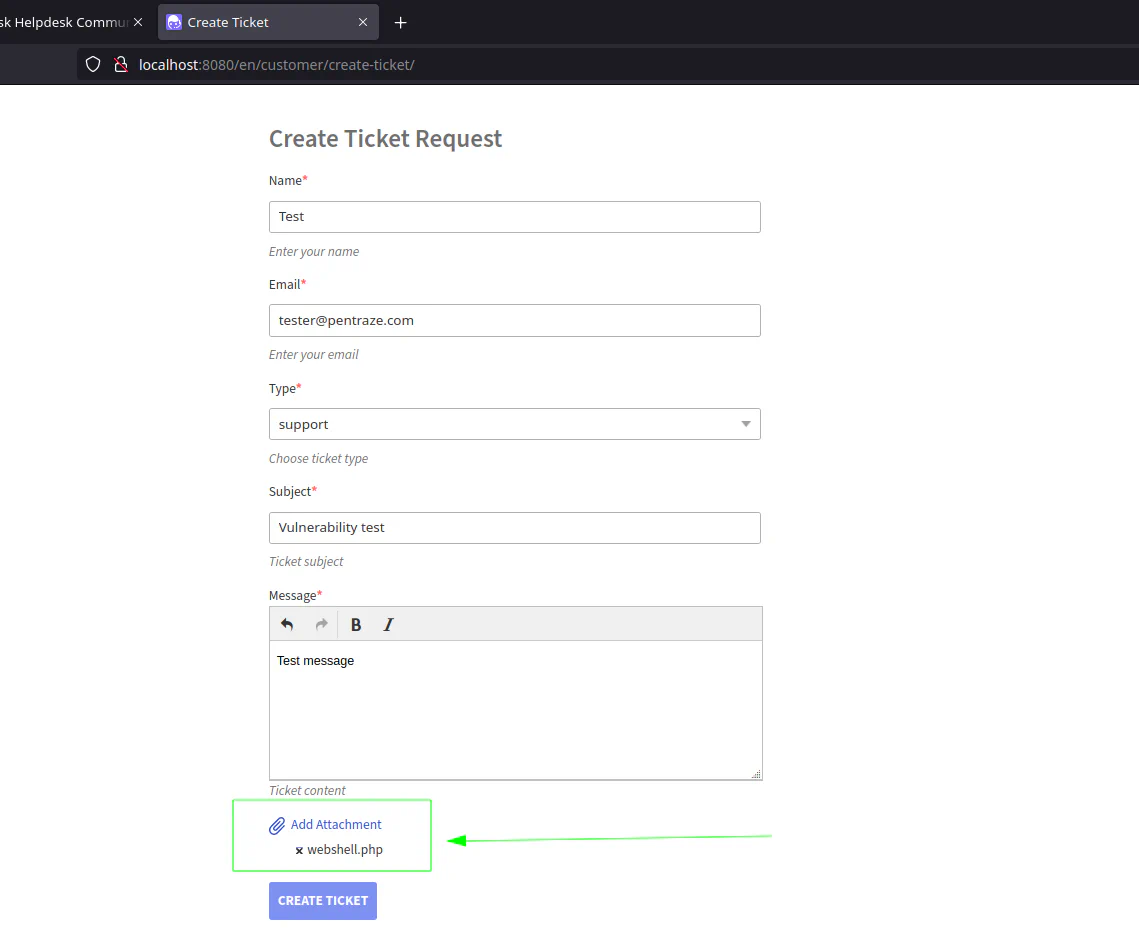Close the Create Ticket tab

361,22
